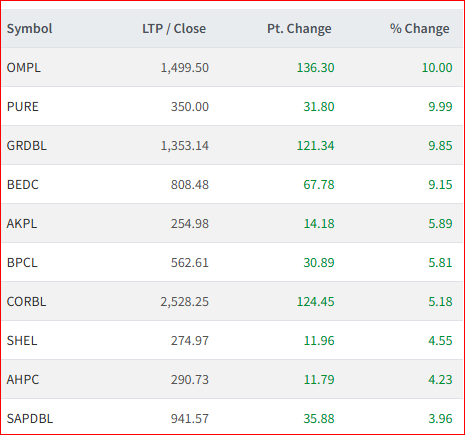Click GRDBL's point change 121.34
The image size is (465, 435).
315,146
